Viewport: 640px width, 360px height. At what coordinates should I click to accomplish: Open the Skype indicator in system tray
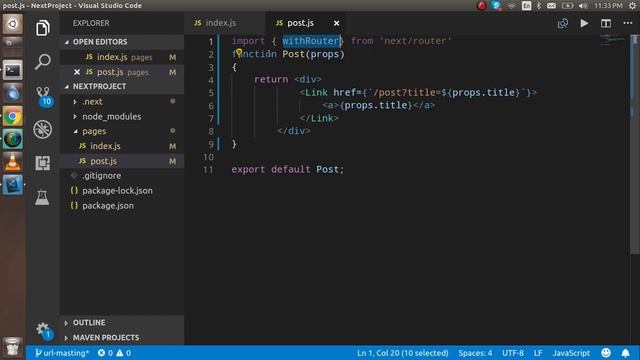pyautogui.click(x=497, y=6)
